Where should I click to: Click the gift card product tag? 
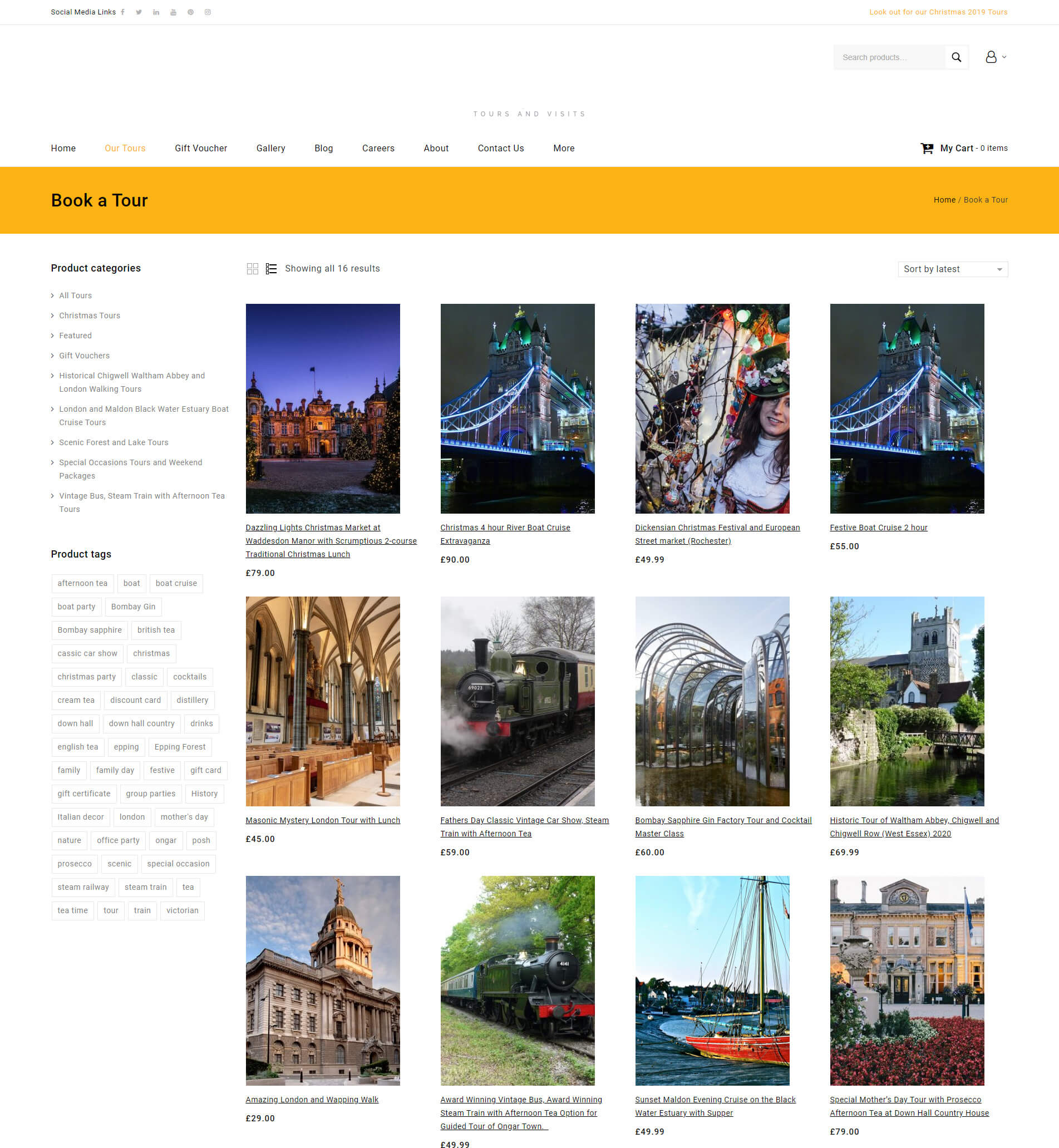(x=206, y=771)
